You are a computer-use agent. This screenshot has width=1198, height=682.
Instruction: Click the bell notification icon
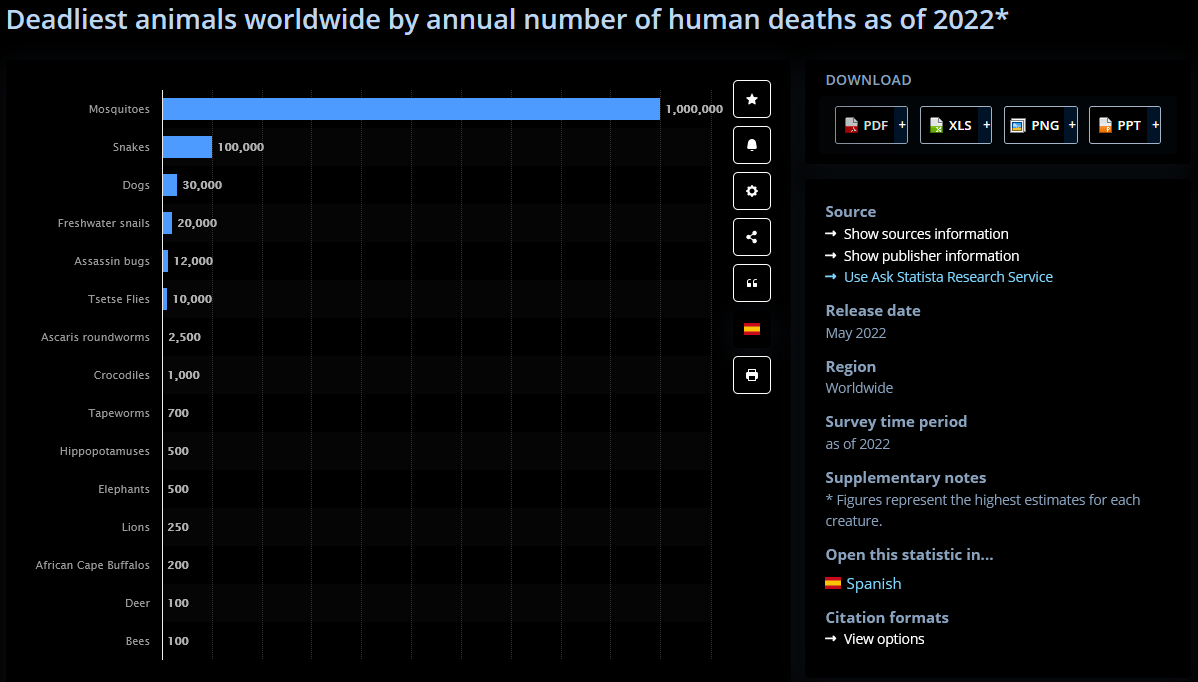click(752, 145)
